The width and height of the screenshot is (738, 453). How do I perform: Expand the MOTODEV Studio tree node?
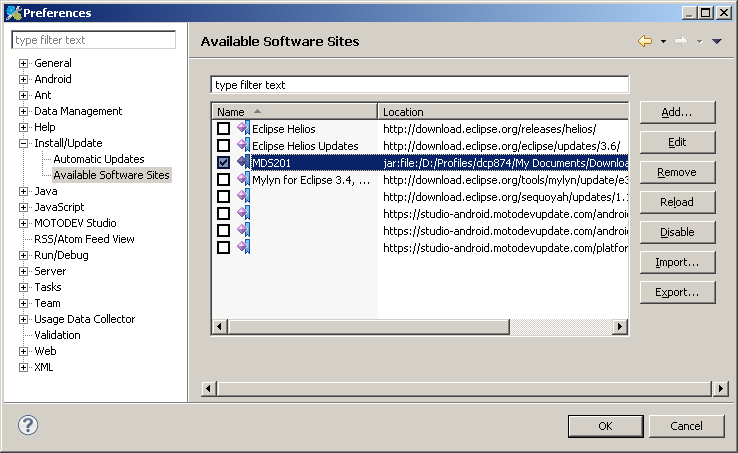pos(23,223)
